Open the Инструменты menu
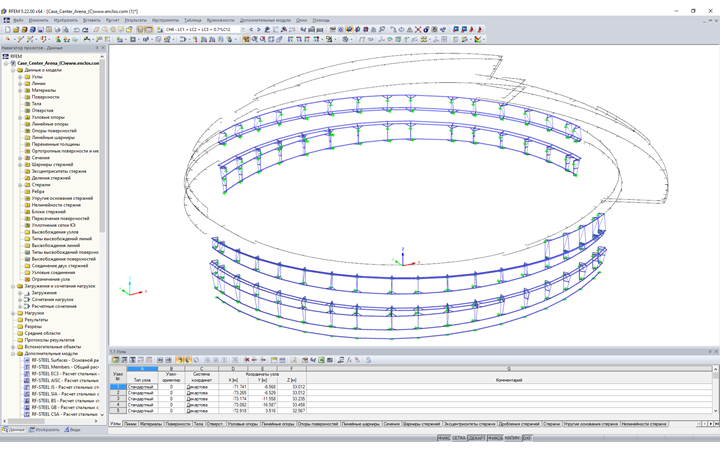Viewport: 720px width, 450px height. (165, 20)
